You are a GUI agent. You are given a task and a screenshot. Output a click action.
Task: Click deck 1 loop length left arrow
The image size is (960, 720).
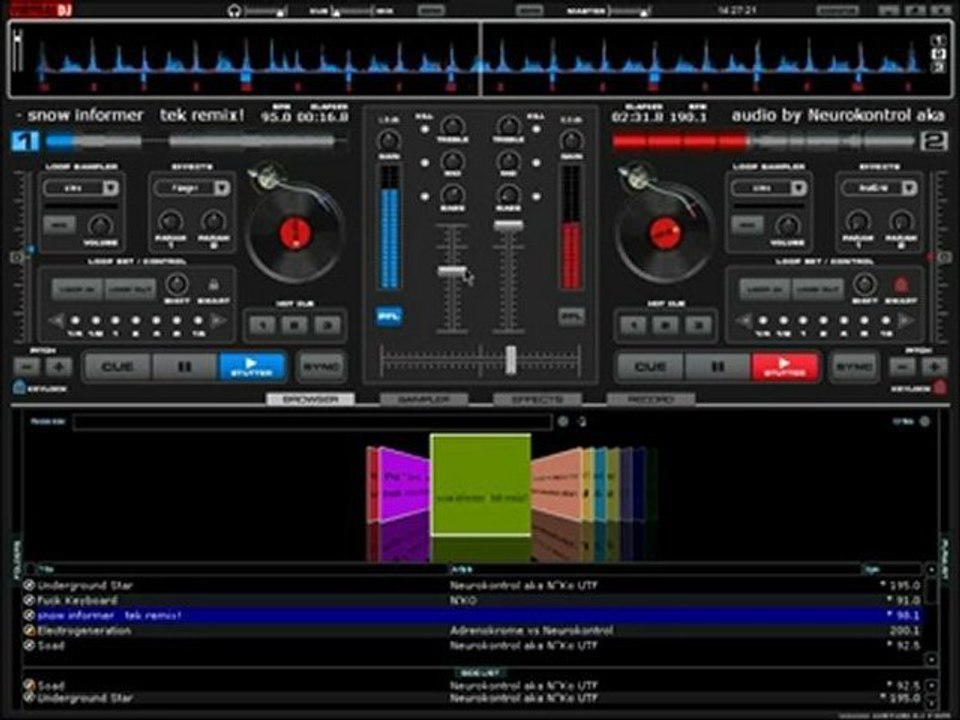tap(56, 320)
